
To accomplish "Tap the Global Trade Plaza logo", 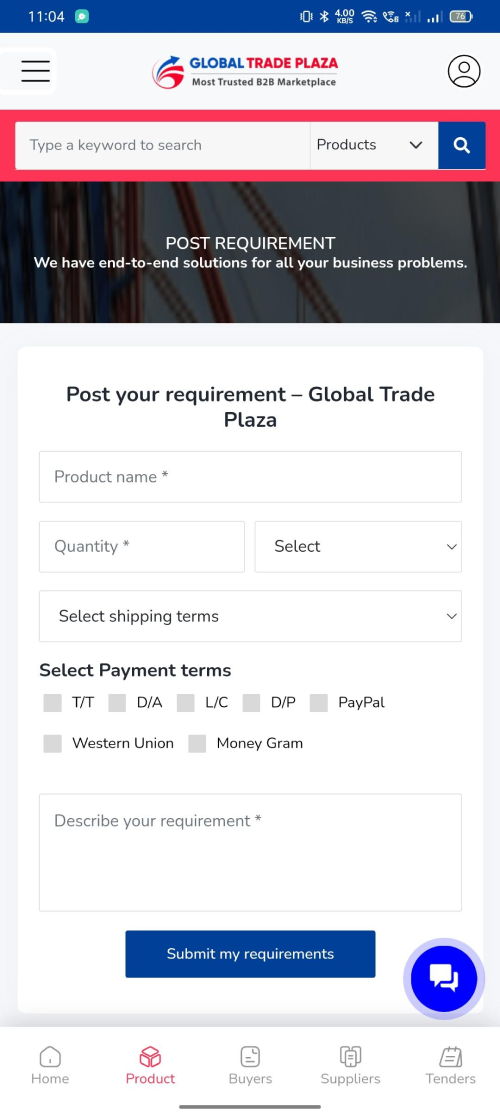I will pos(245,72).
